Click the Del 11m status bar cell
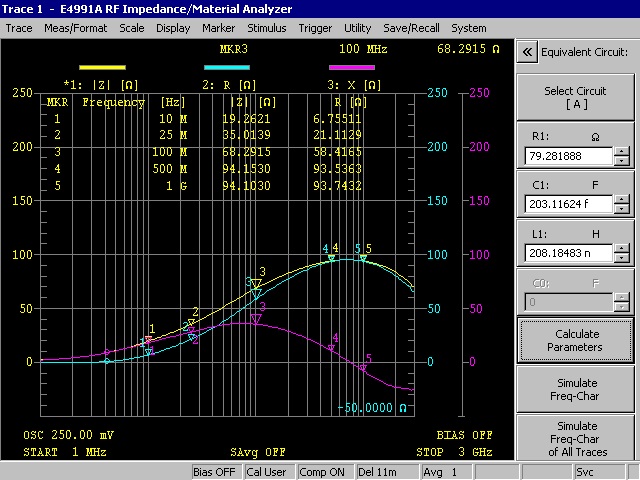640x480 pixels. coord(387,472)
